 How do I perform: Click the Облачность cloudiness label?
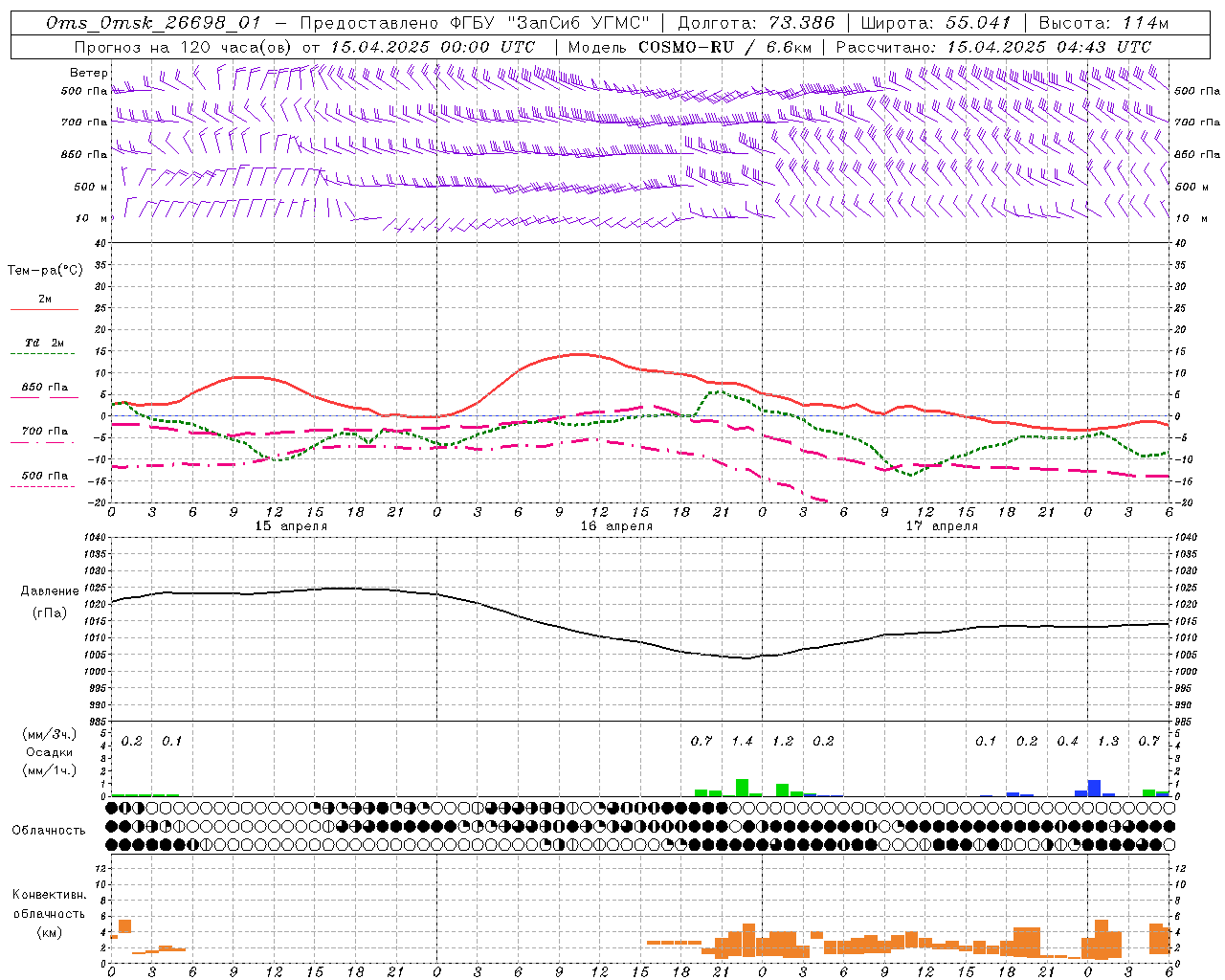[x=49, y=830]
